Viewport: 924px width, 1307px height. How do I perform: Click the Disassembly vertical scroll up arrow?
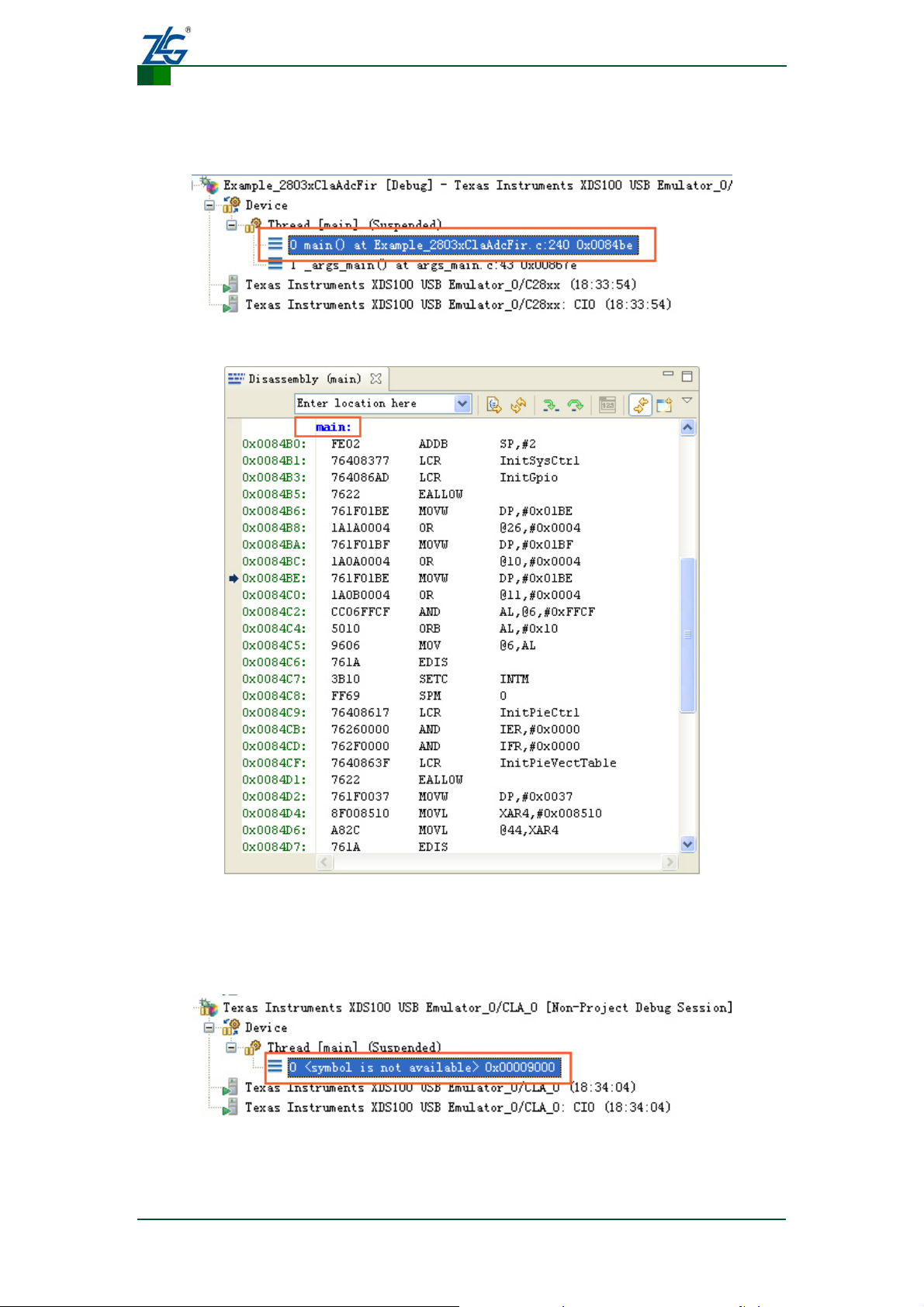[687, 428]
